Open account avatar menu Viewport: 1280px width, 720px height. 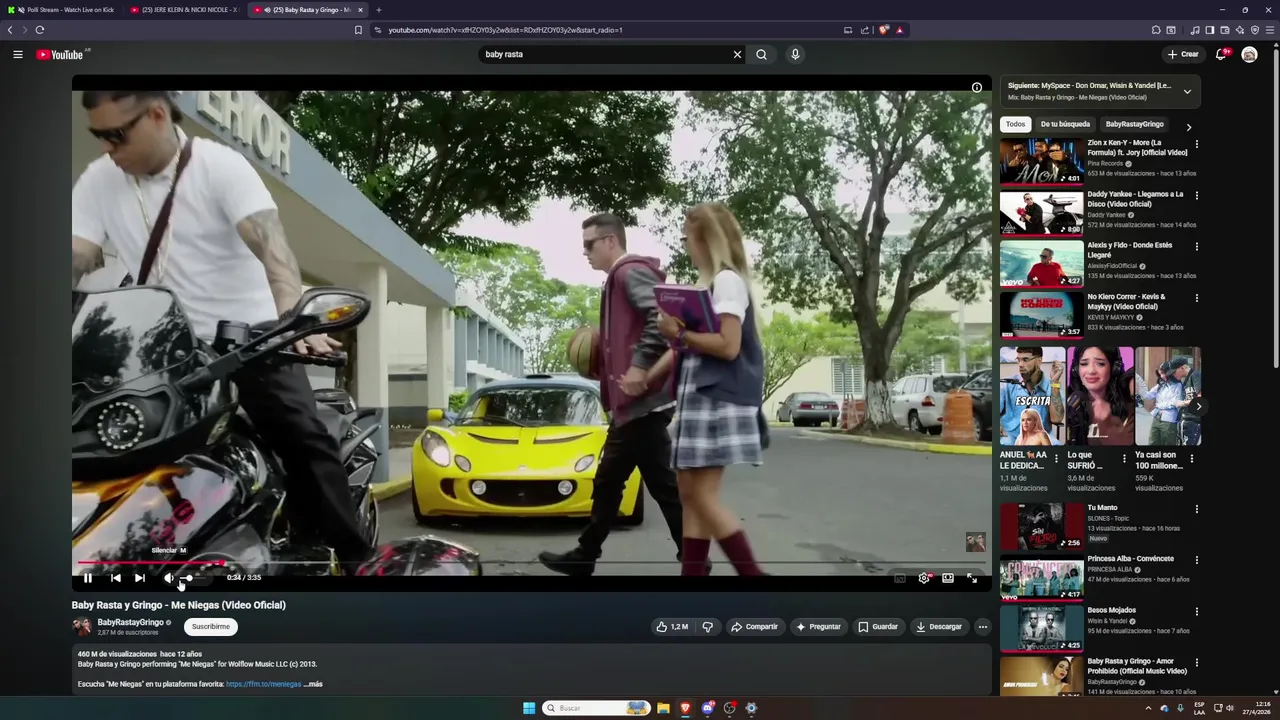[x=1249, y=54]
